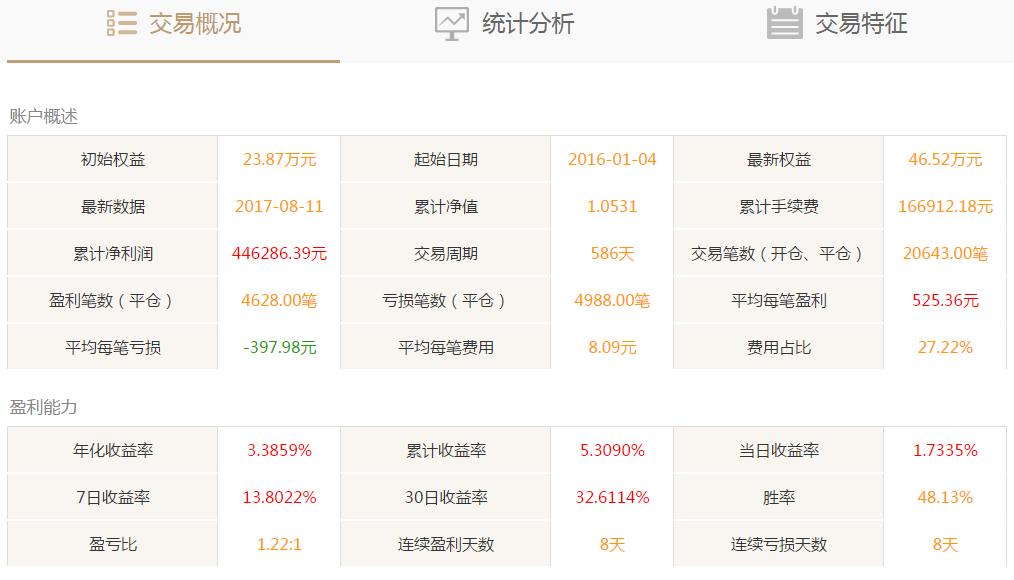Click the list icon beside 交易概况
Viewport: 1014px width, 580px height.
pos(121,23)
